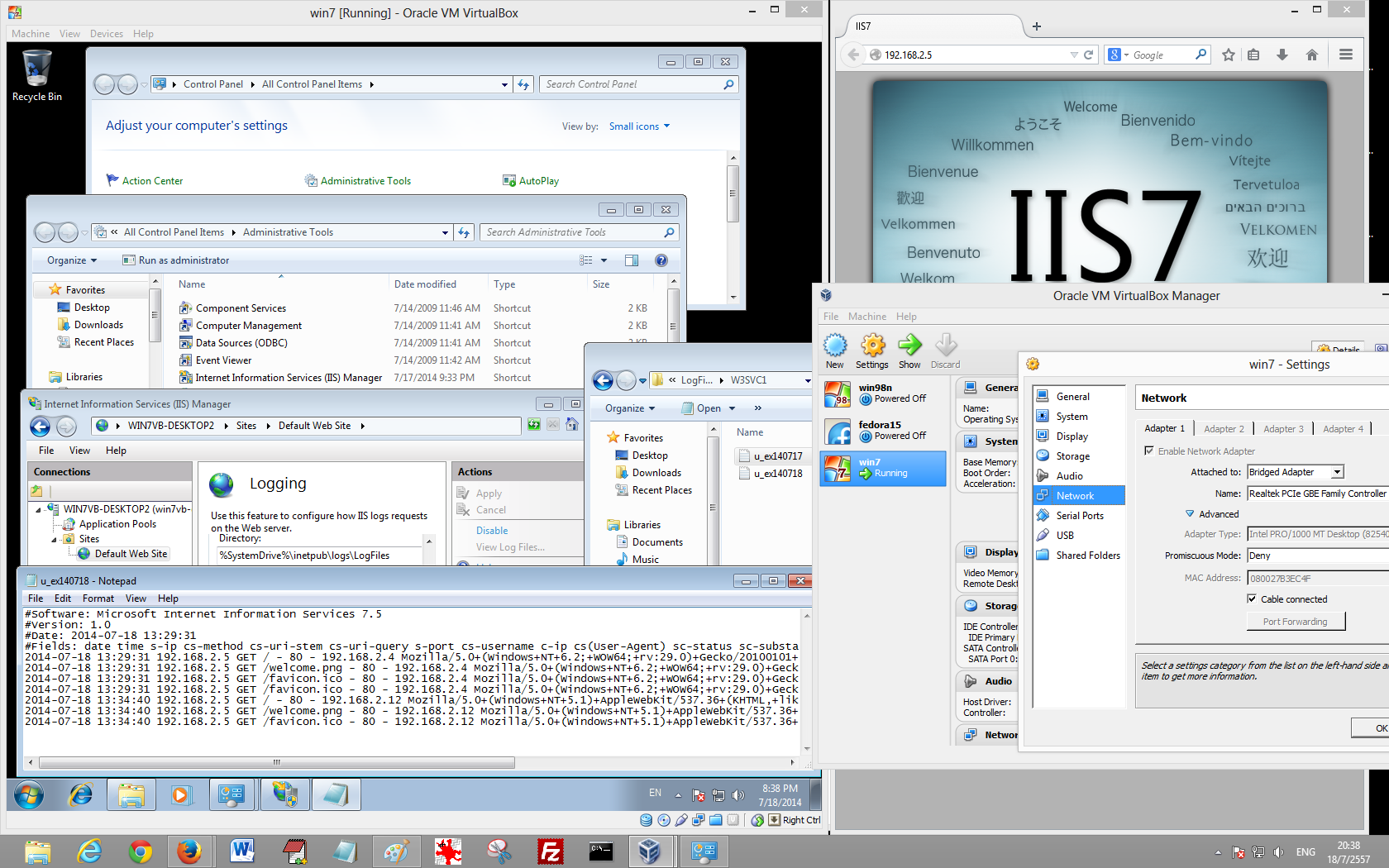The height and width of the screenshot is (868, 1389).
Task: Click back arrow in IIS Manager
Action: click(40, 426)
